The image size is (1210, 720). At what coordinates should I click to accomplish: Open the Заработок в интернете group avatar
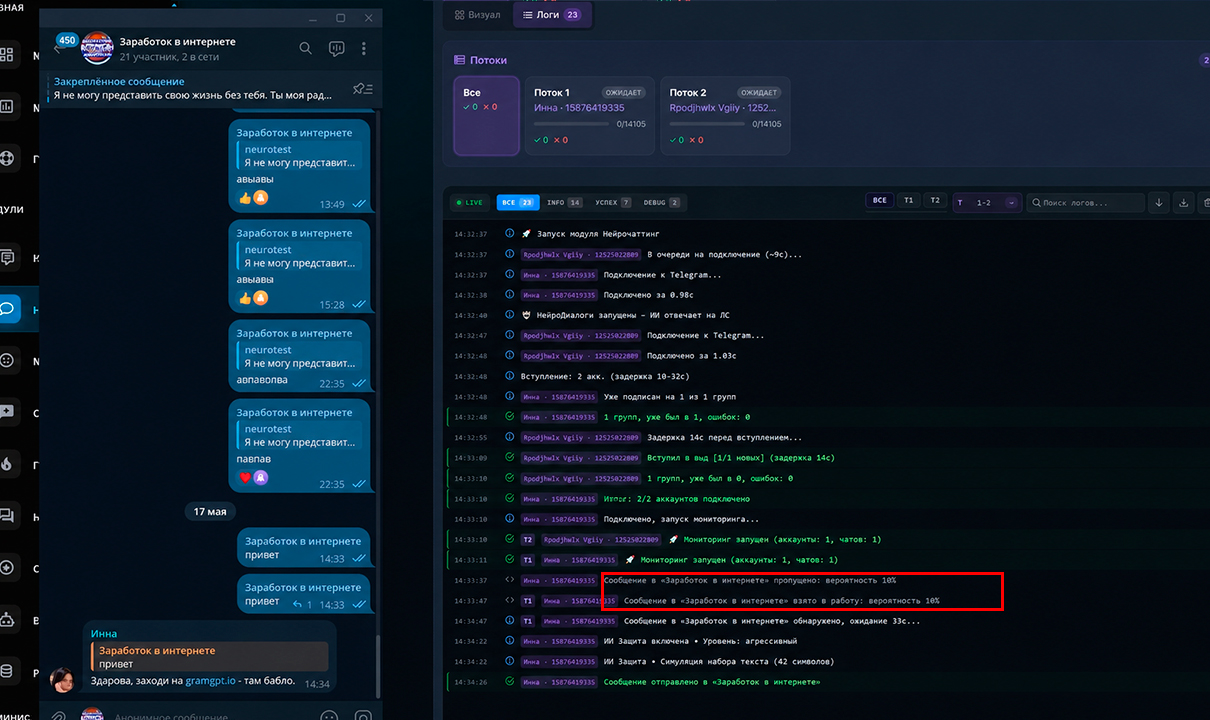point(97,48)
